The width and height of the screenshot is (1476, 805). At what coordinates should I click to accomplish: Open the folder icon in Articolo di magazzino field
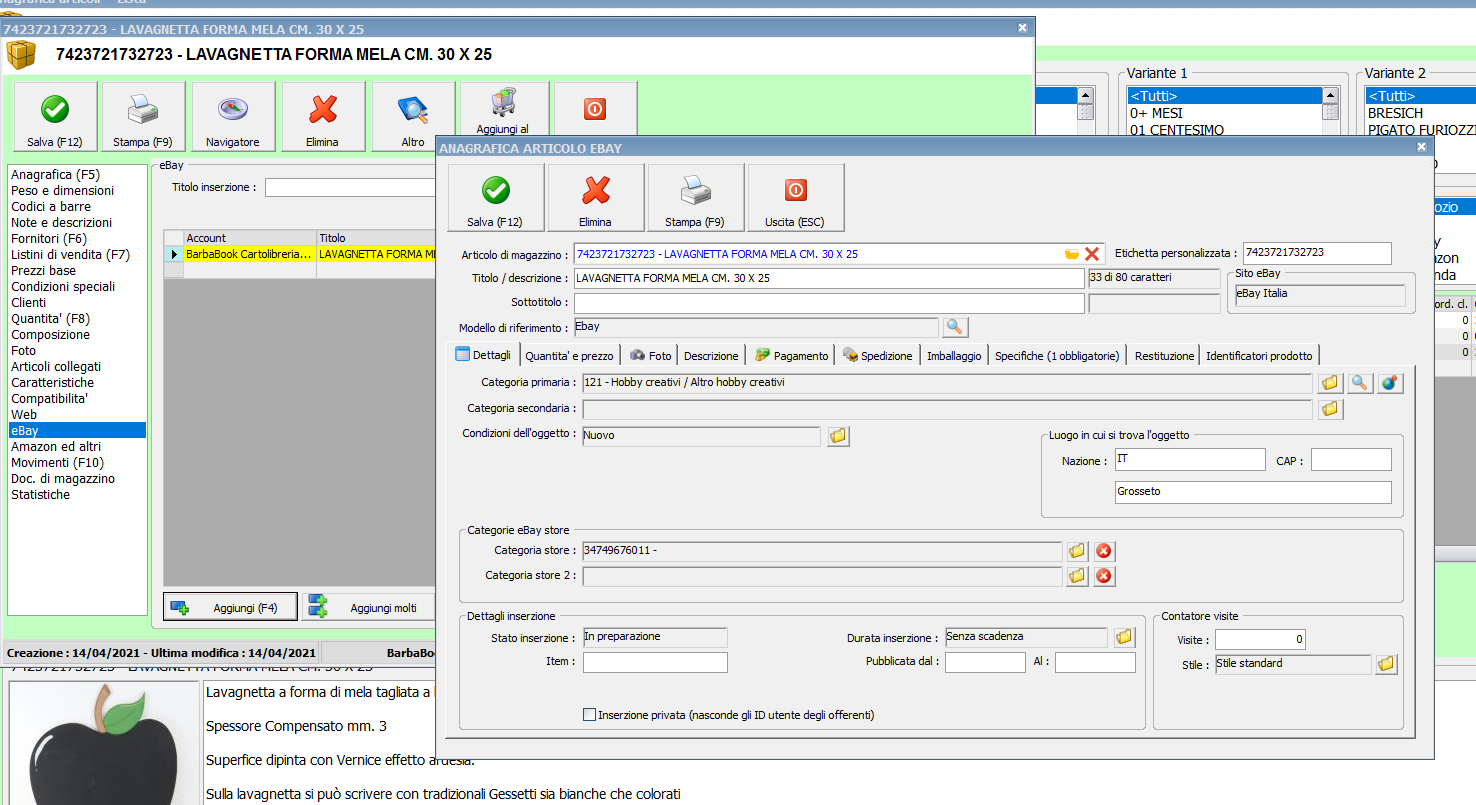(x=1072, y=254)
